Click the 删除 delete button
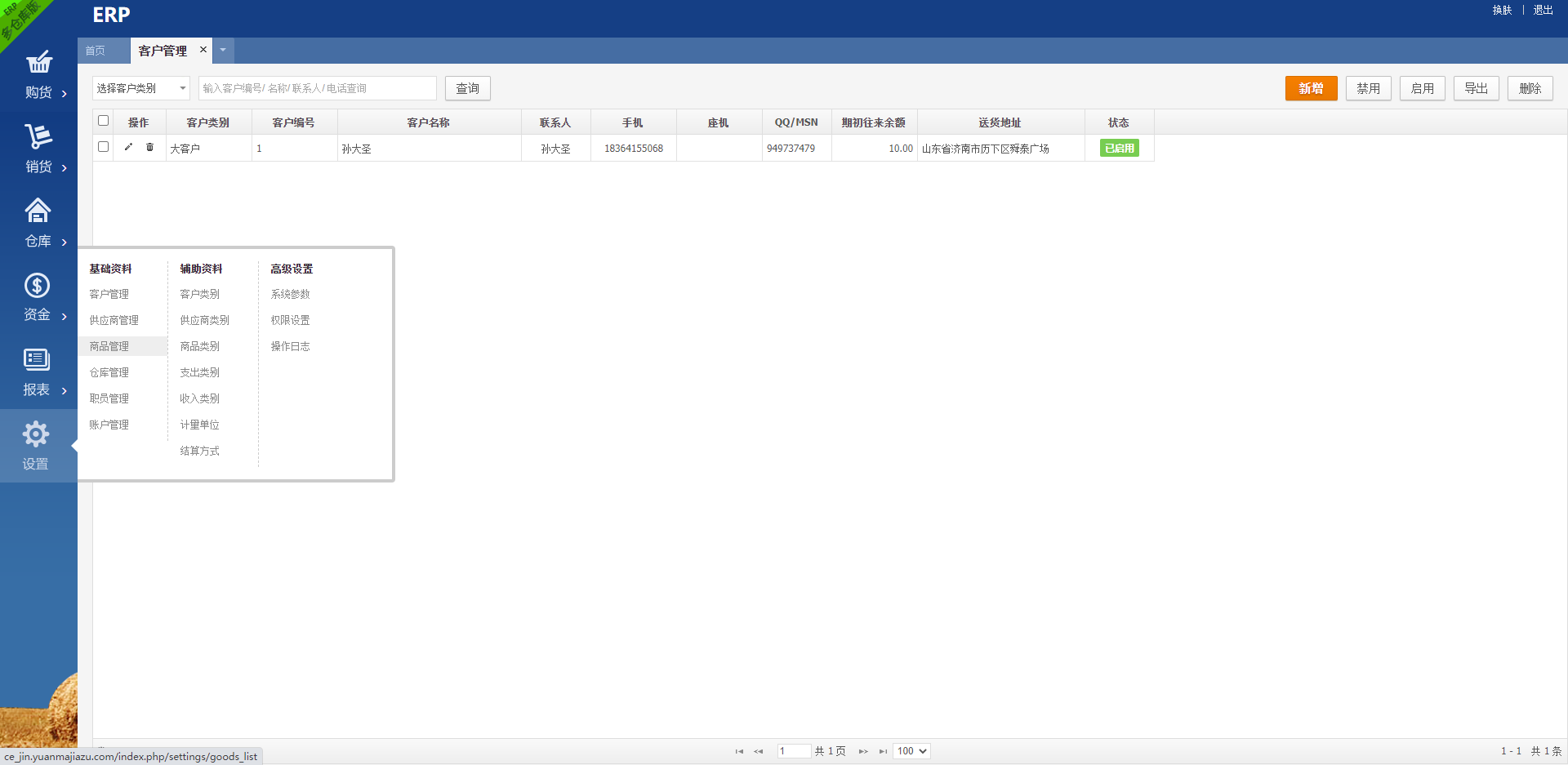 [x=1530, y=88]
